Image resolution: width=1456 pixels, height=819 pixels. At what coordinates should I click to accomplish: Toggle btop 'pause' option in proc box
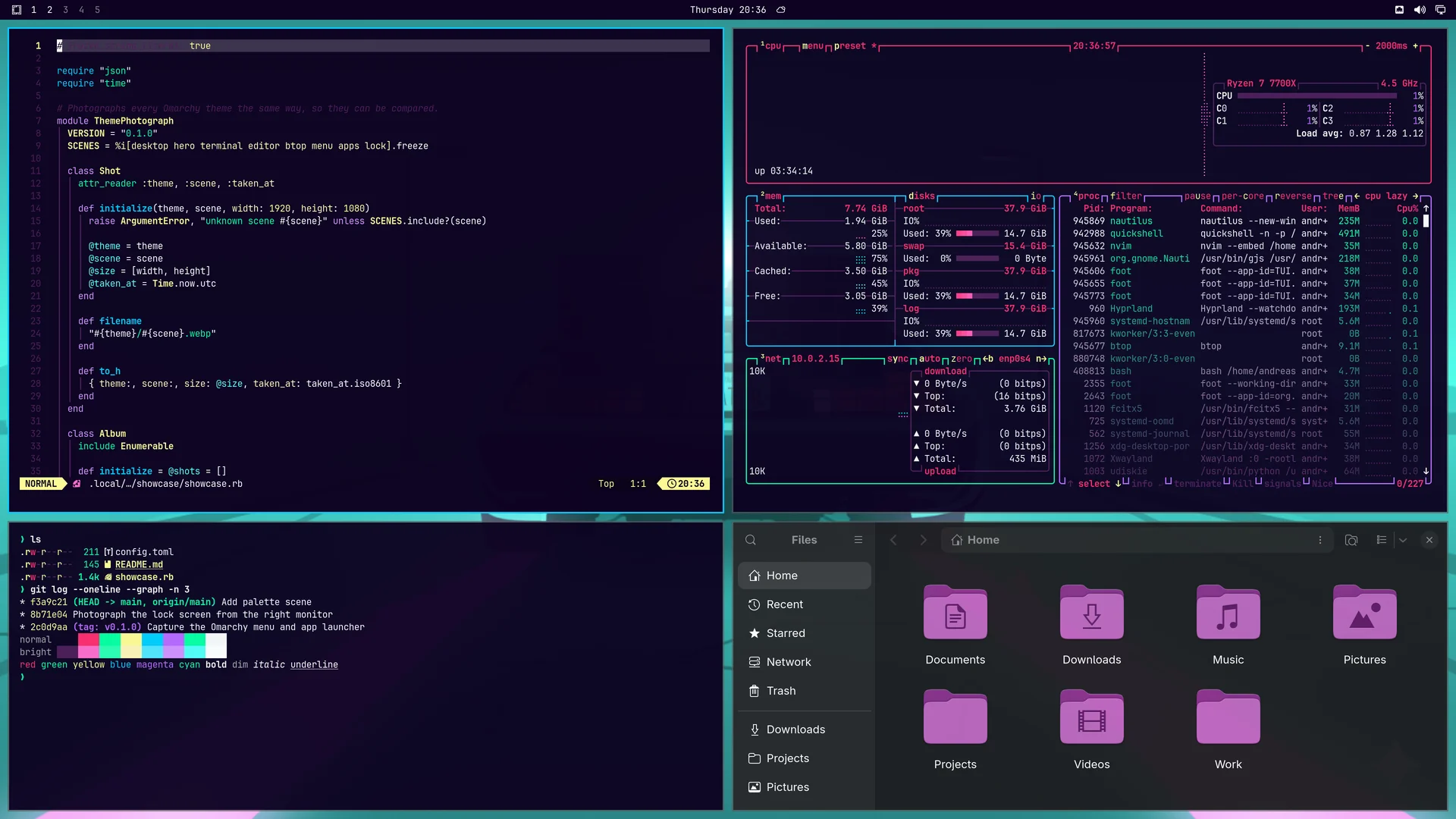(x=1198, y=196)
